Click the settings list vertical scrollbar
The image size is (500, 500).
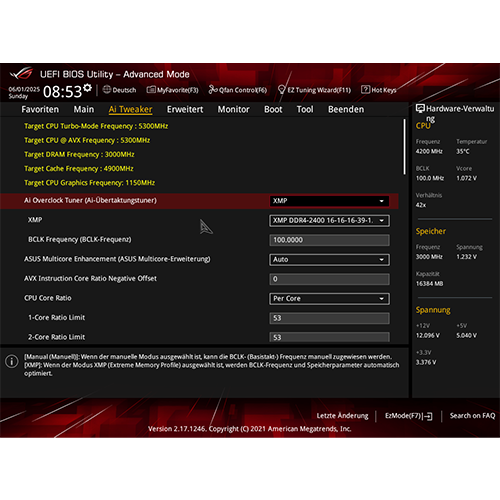404,147
